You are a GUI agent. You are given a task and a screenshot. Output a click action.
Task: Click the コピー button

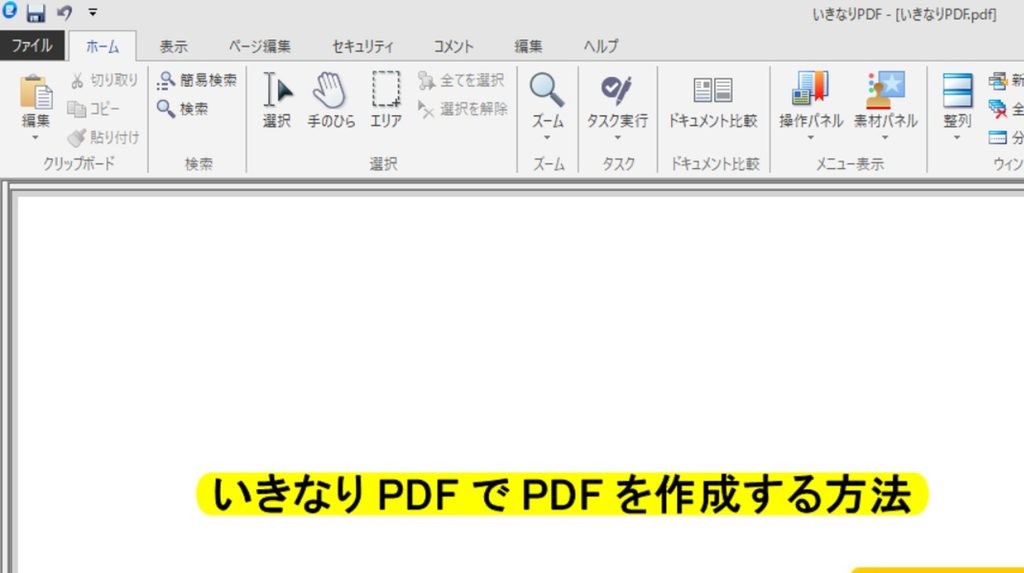click(94, 108)
